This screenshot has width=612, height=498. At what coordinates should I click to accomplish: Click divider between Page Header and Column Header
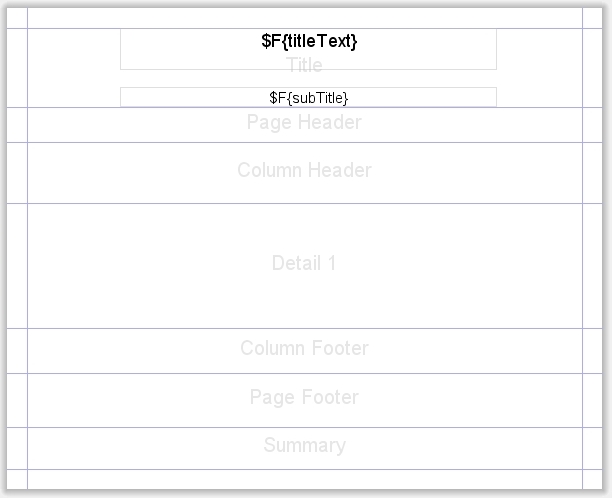point(304,142)
